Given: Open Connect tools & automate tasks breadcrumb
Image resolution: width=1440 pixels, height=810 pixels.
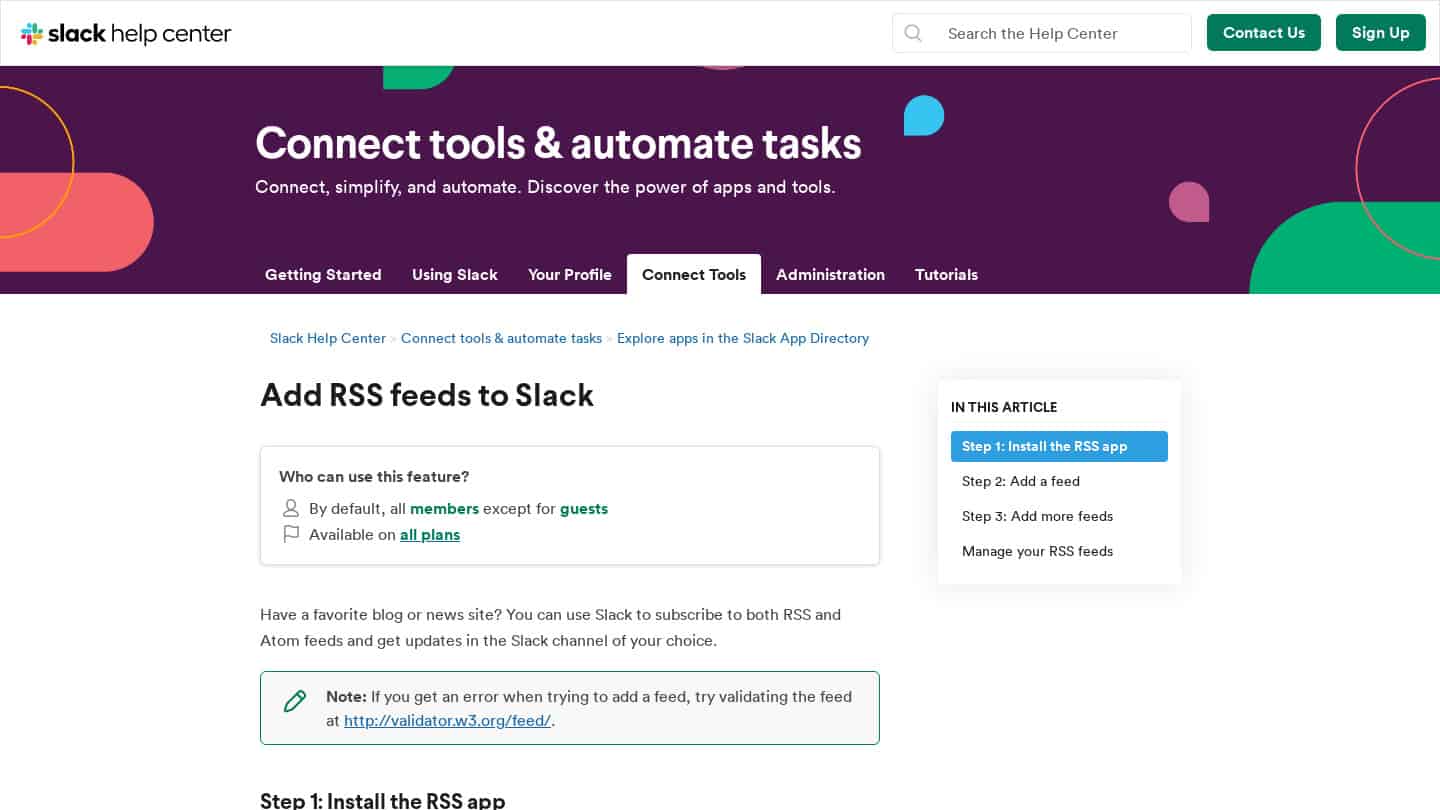Looking at the screenshot, I should 501,338.
